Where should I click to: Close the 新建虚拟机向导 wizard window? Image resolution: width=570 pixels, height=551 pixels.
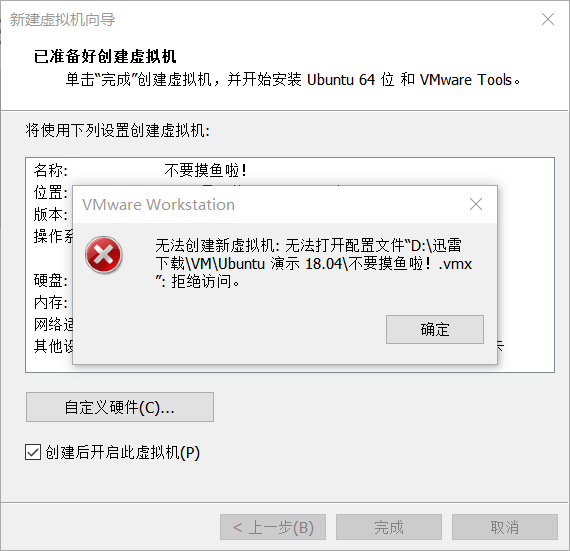(x=548, y=19)
